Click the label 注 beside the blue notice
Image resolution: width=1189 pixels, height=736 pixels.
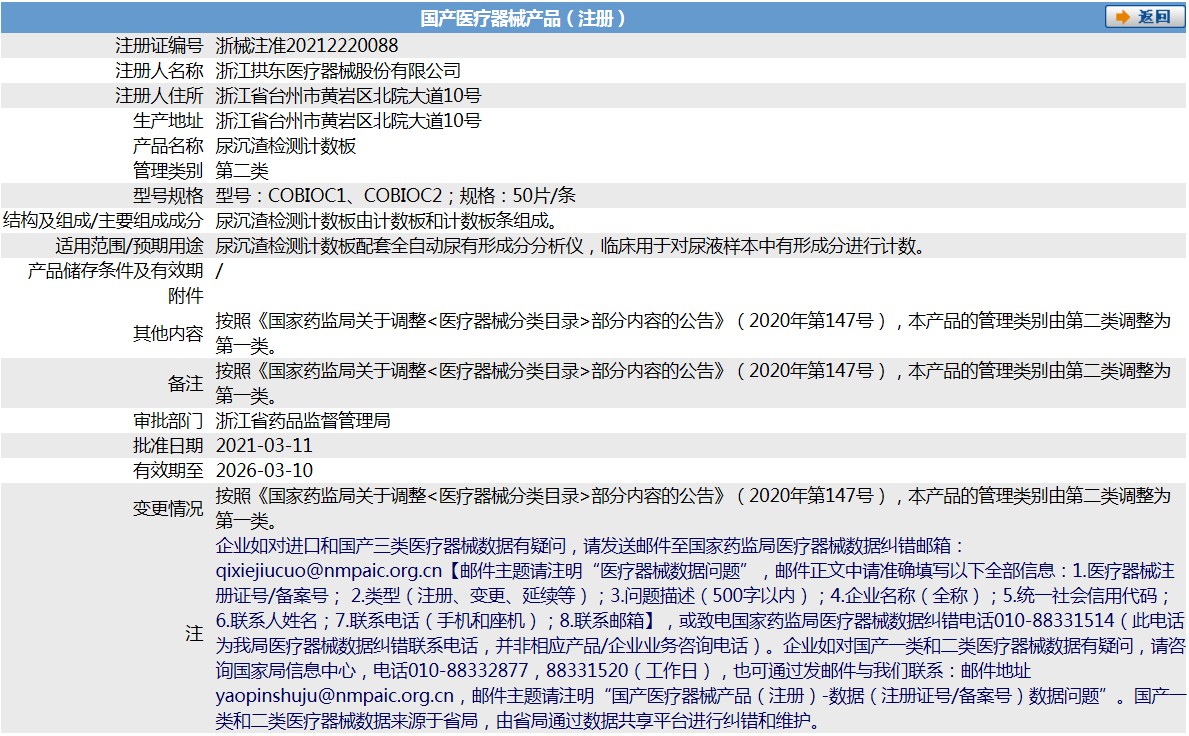[x=195, y=634]
